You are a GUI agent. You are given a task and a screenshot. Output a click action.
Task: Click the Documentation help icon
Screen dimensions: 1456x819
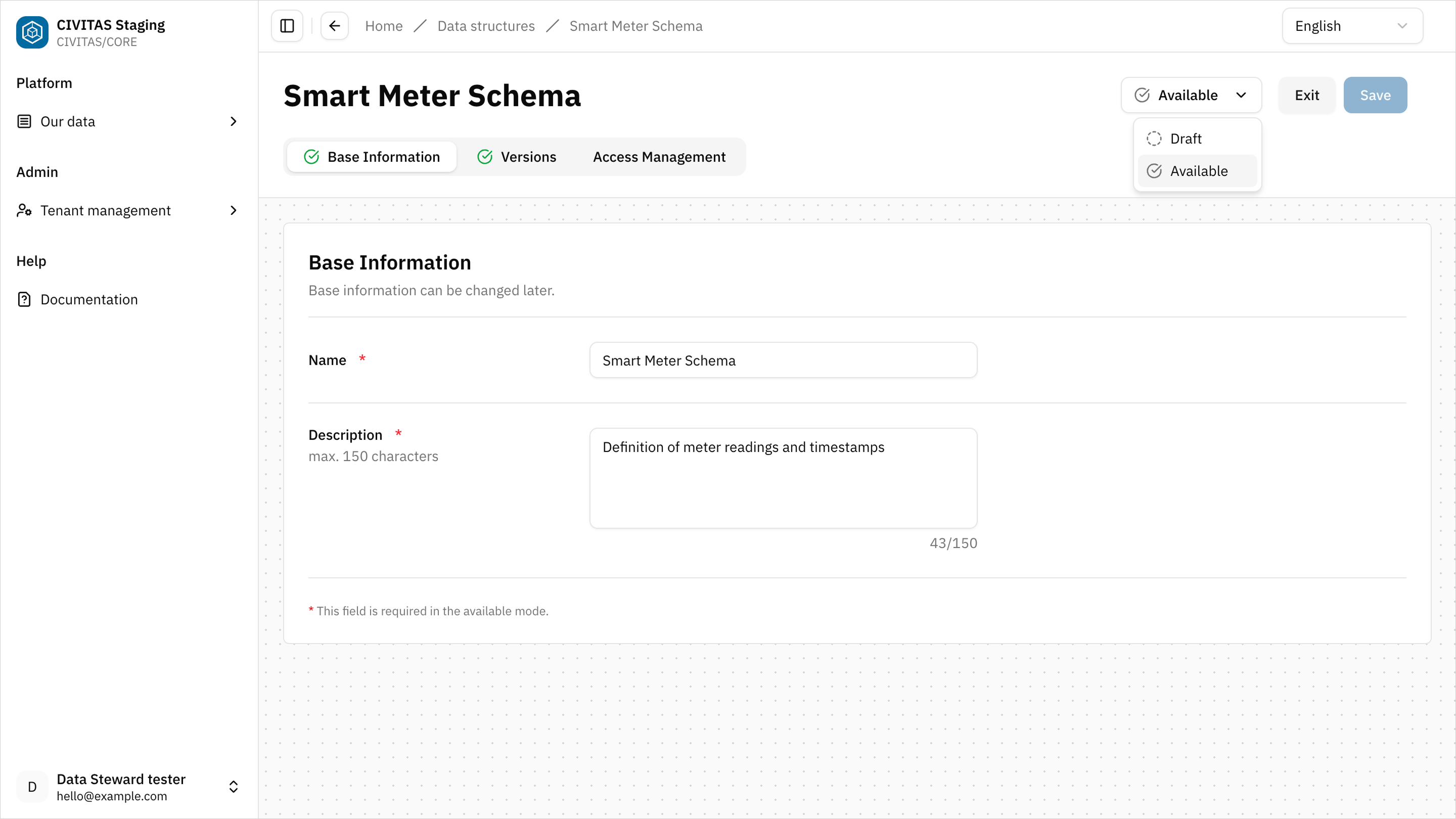24,299
